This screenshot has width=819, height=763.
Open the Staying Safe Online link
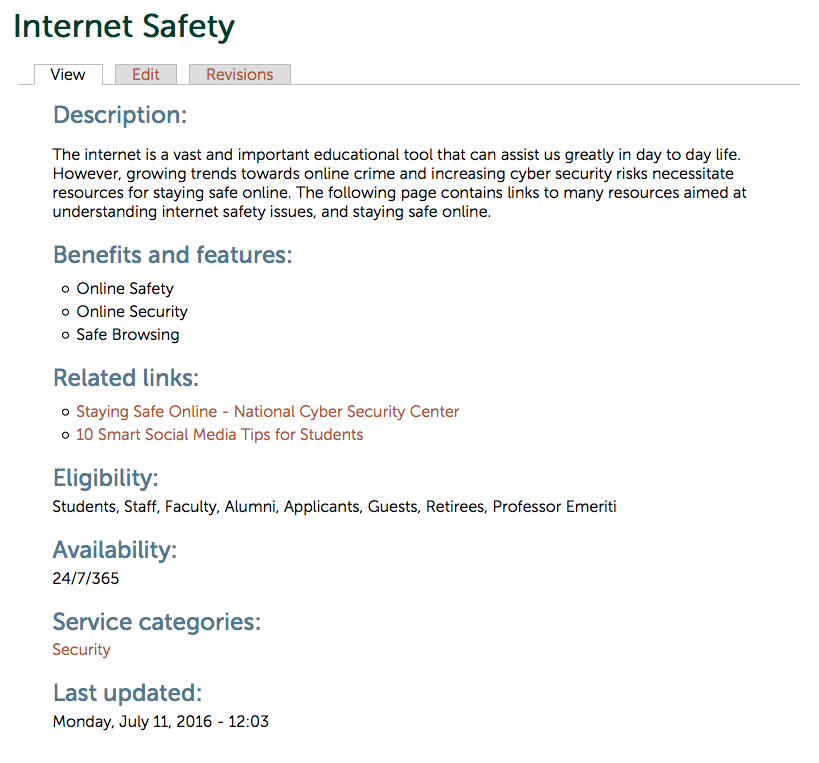267,411
